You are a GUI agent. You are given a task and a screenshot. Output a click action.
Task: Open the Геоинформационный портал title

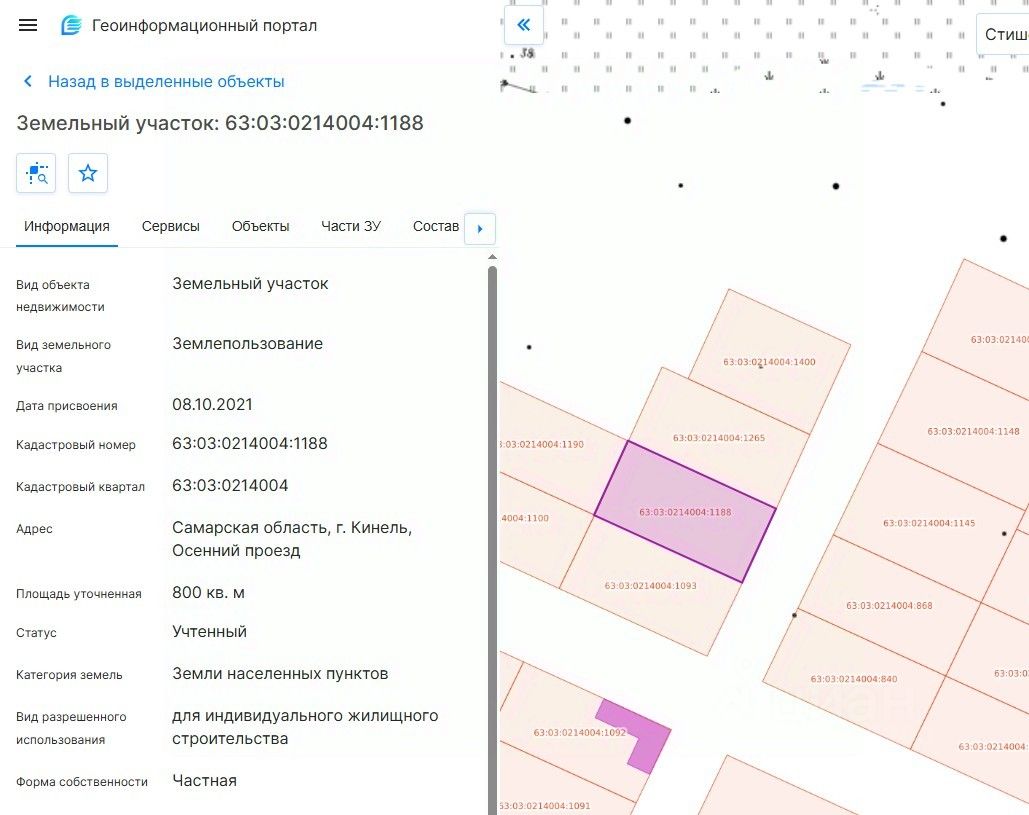click(204, 26)
